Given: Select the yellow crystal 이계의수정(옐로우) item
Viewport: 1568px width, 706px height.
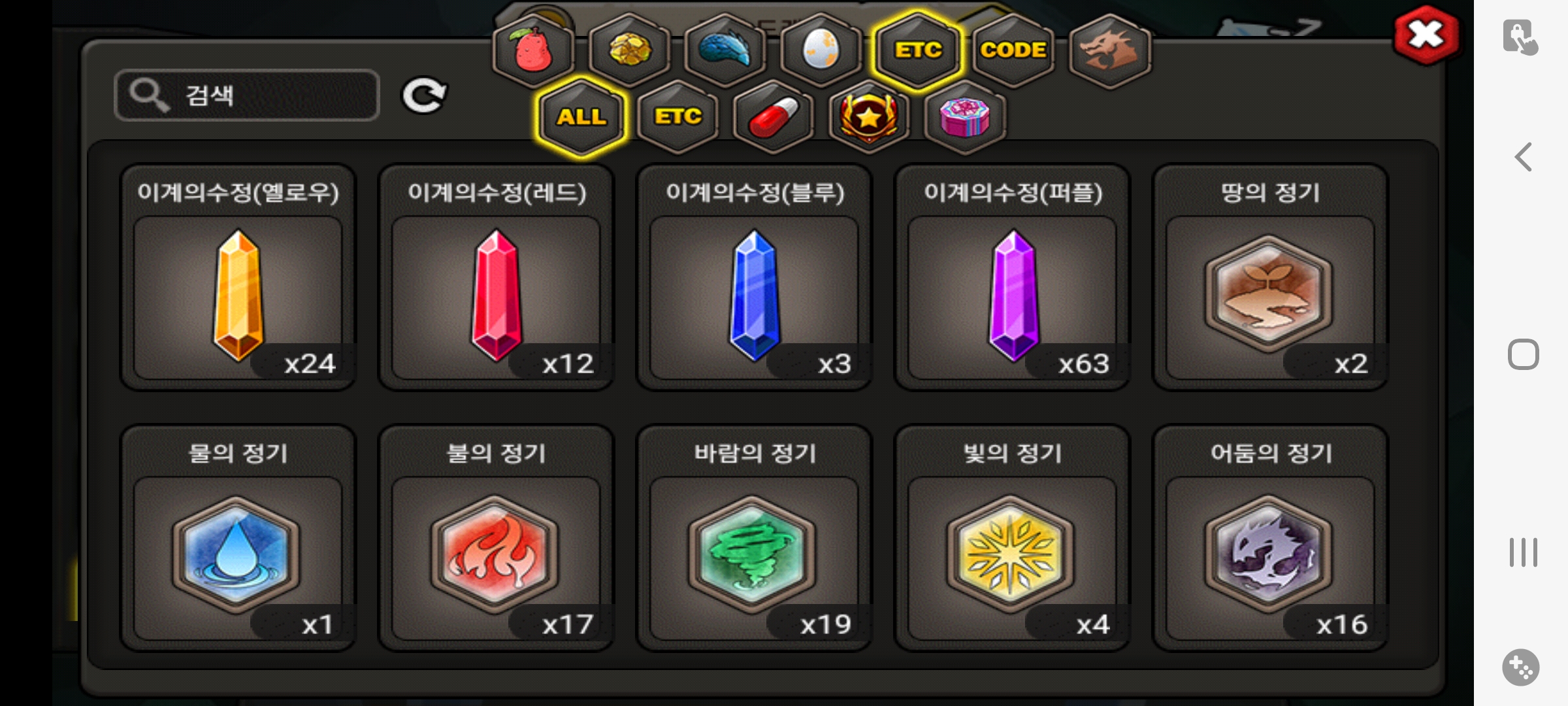Looking at the screenshot, I should click(x=238, y=277).
